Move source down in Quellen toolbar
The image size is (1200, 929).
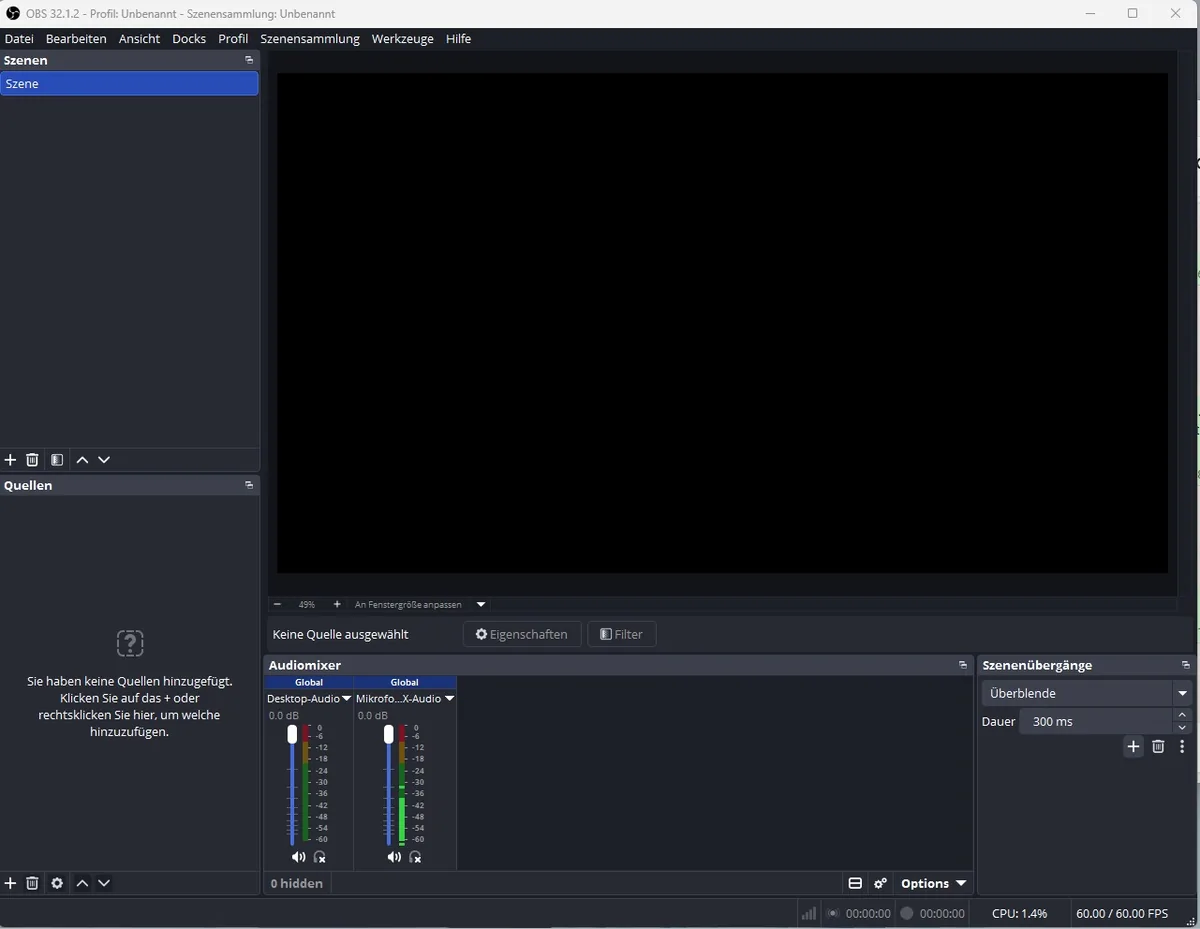click(x=104, y=883)
